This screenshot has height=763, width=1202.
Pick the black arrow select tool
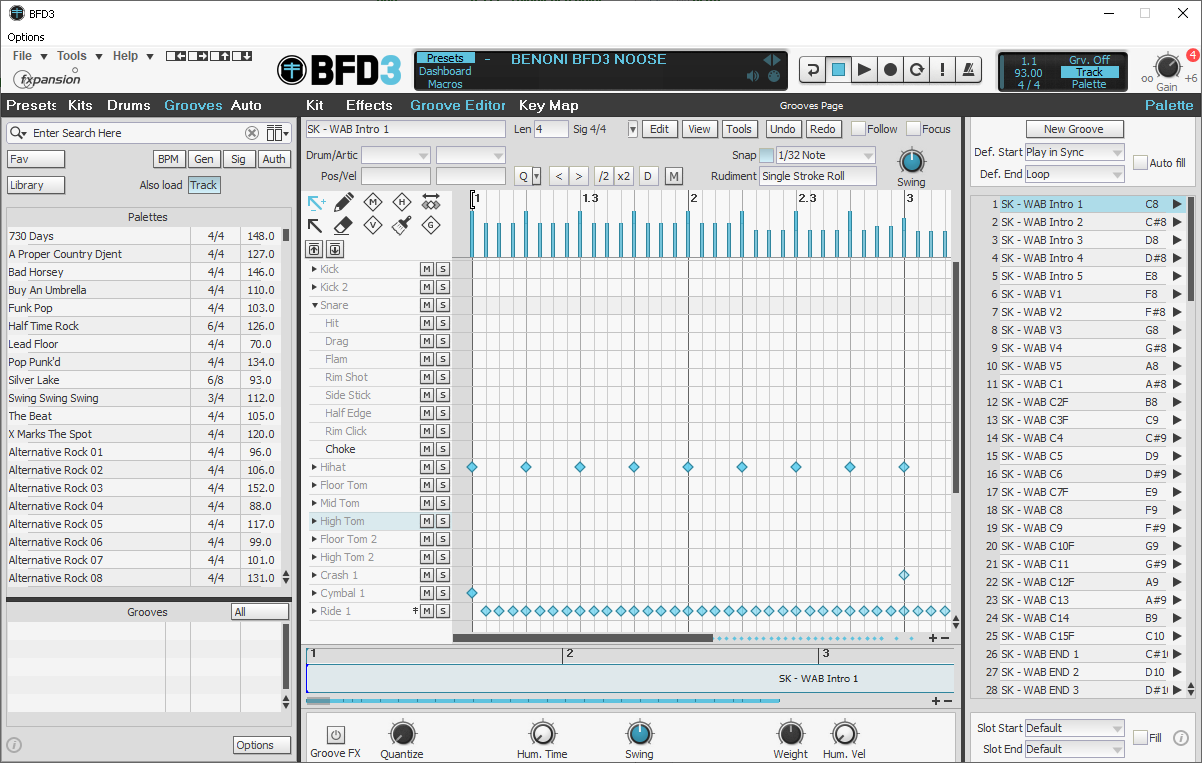click(316, 225)
